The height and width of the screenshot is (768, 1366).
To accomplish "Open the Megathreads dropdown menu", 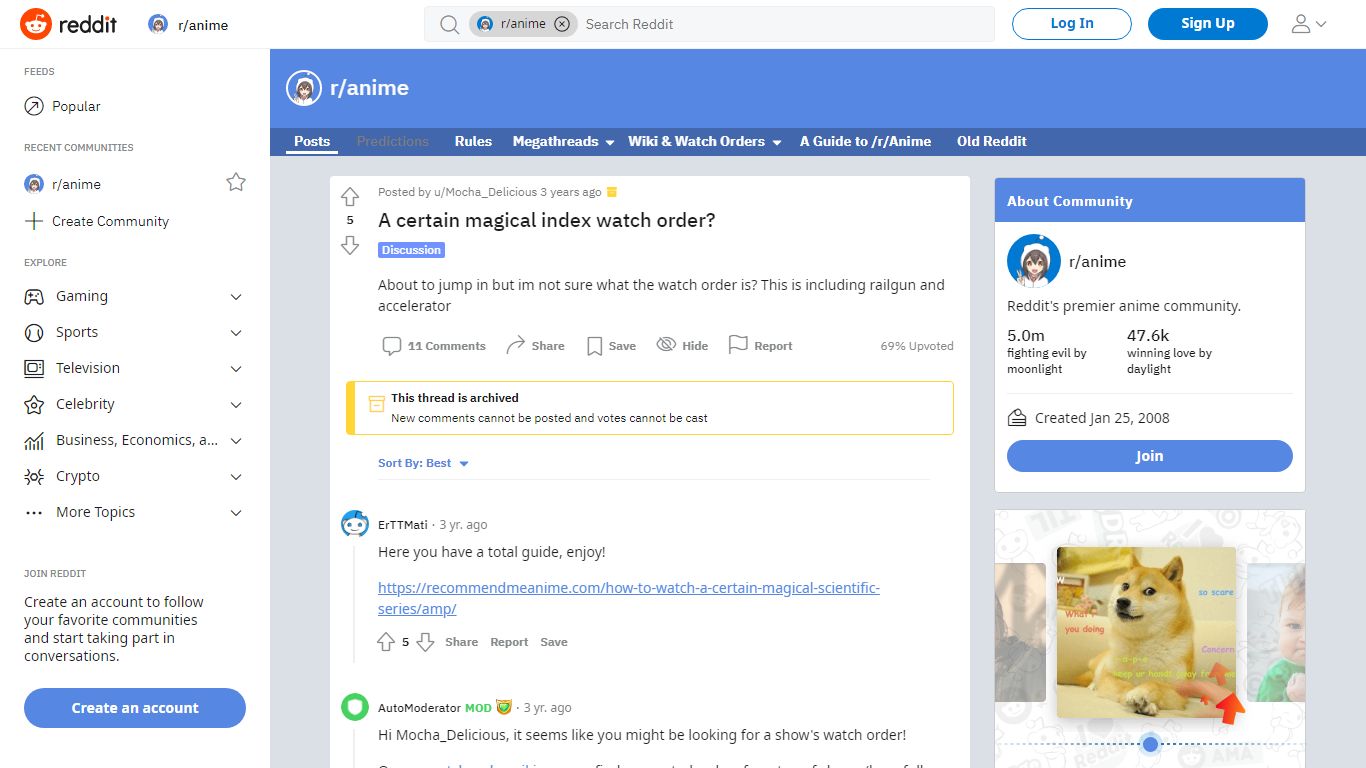I will (x=563, y=141).
